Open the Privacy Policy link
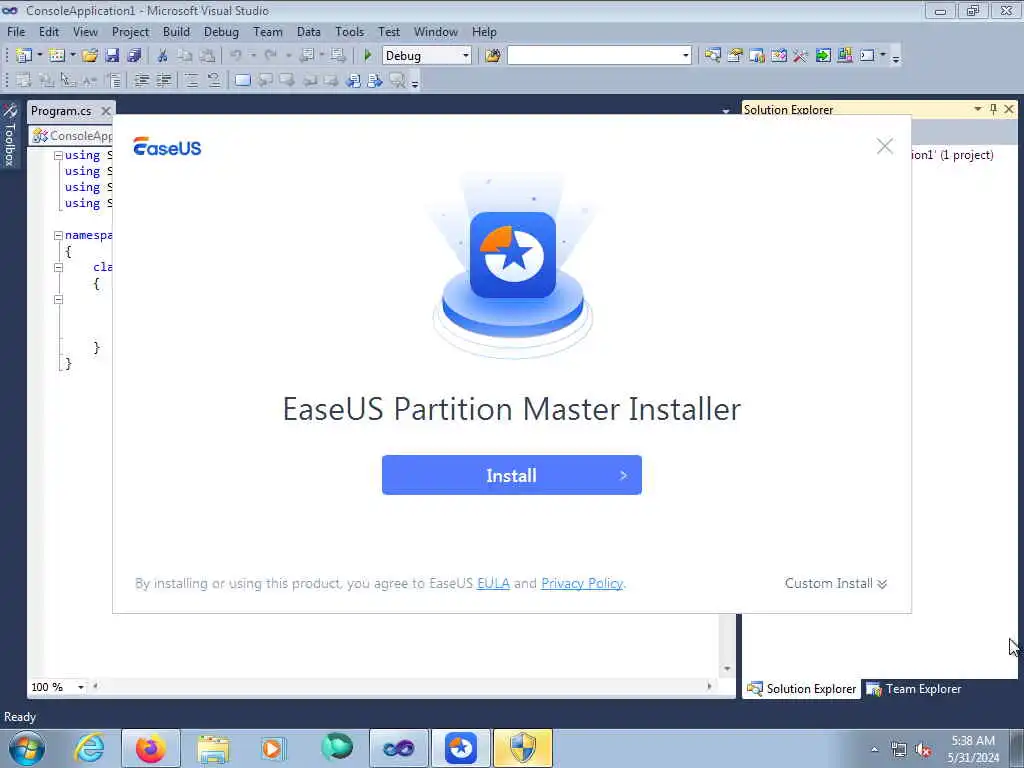This screenshot has height=768, width=1024. (x=582, y=583)
